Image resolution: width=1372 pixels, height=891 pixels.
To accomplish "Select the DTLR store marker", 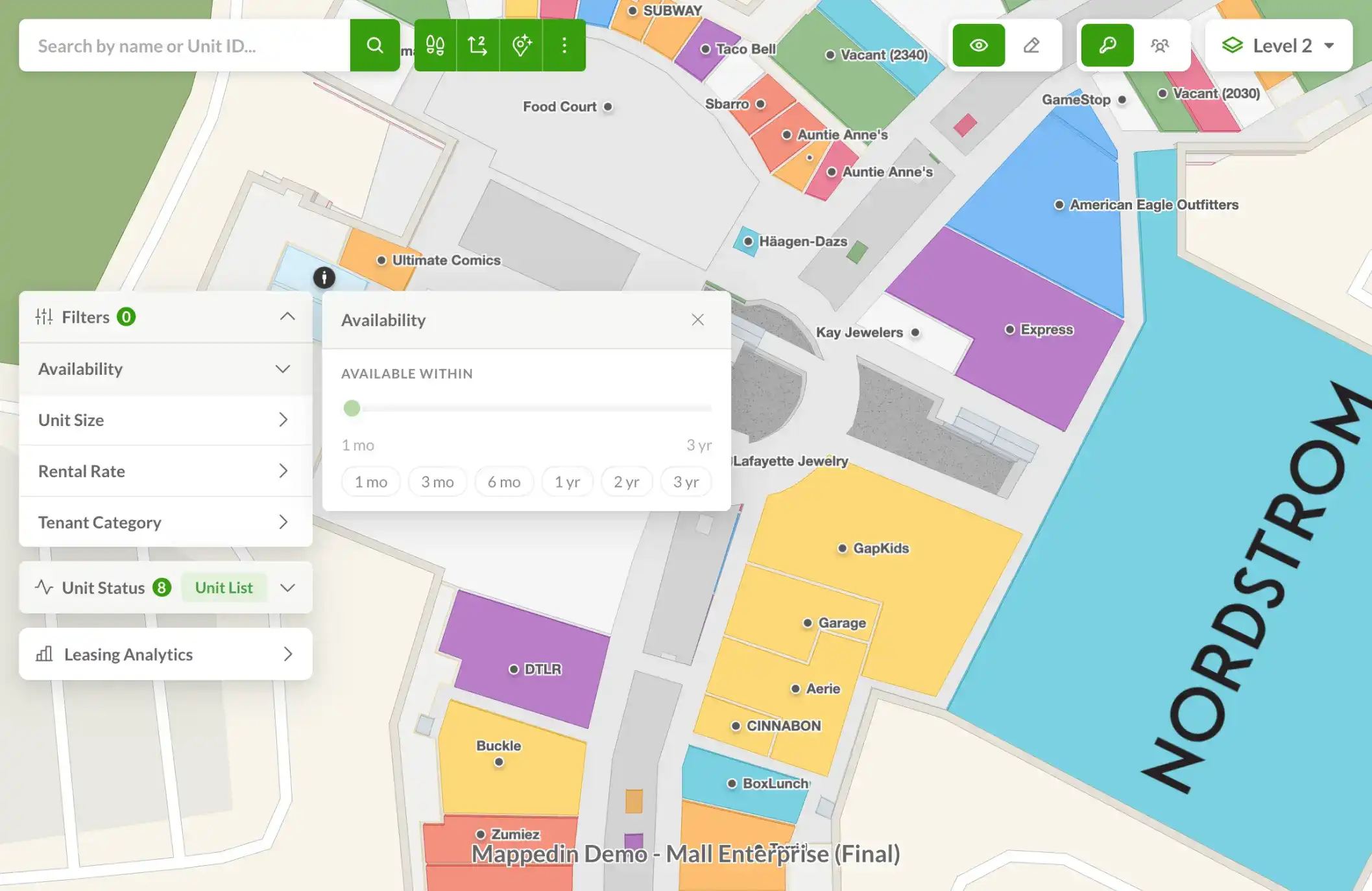I will pos(514,669).
